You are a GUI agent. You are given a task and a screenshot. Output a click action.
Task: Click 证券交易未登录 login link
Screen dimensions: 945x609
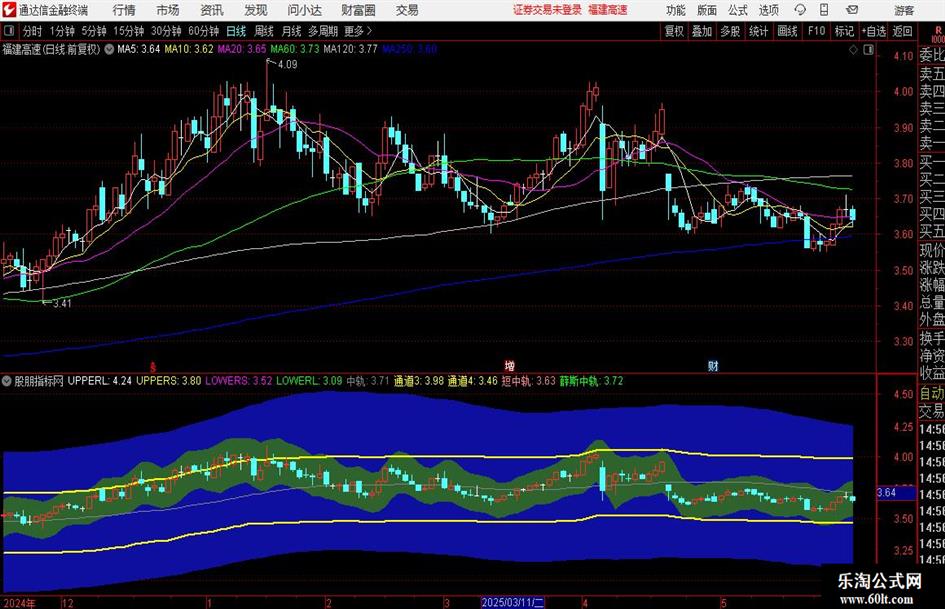pos(547,10)
